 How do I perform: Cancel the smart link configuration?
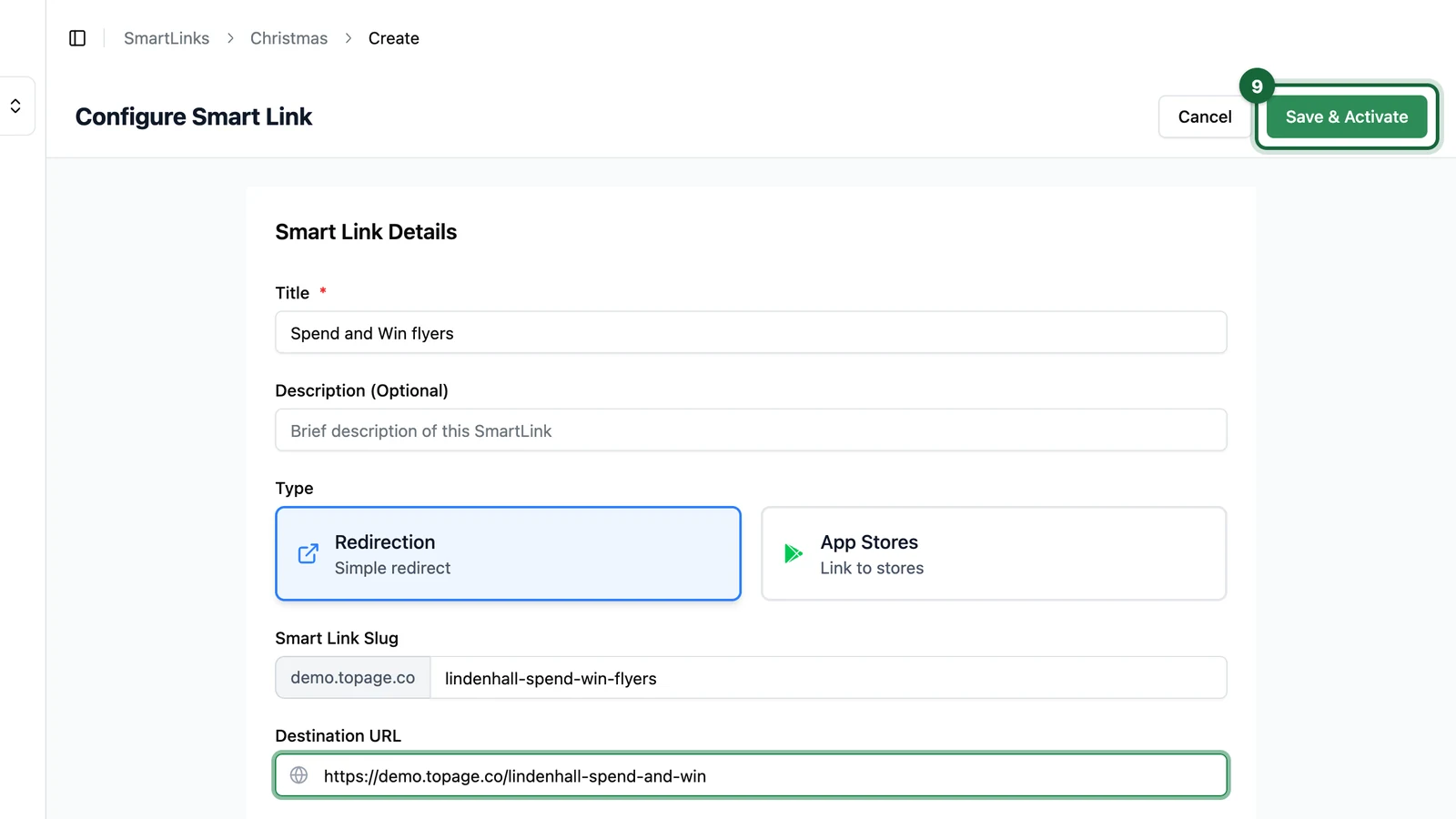pyautogui.click(x=1204, y=116)
